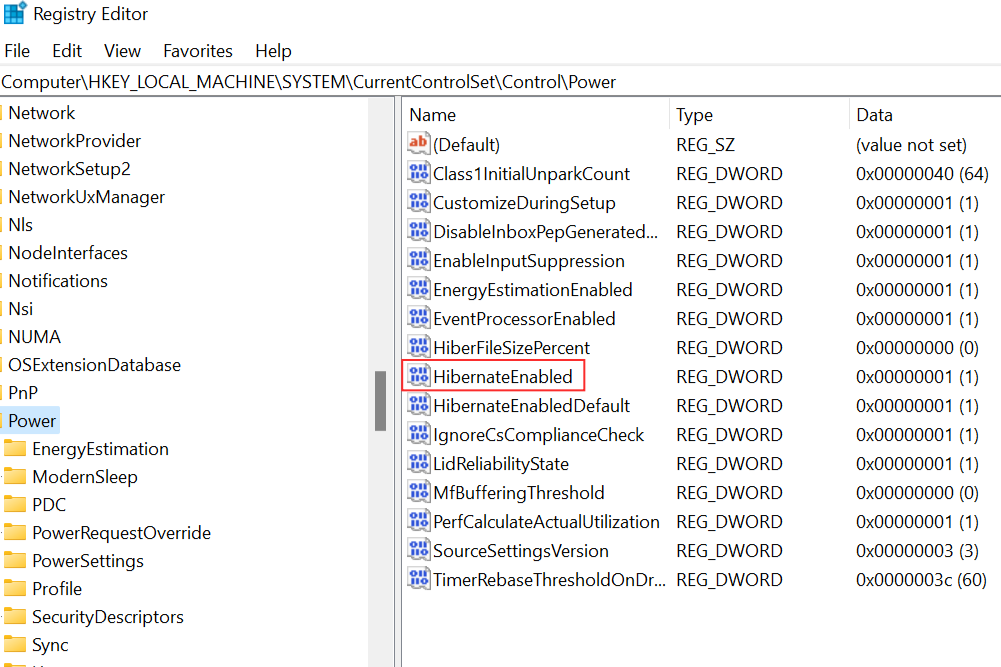Select the (Default) string value icon
Screen dimensions: 1001x667
(418, 145)
